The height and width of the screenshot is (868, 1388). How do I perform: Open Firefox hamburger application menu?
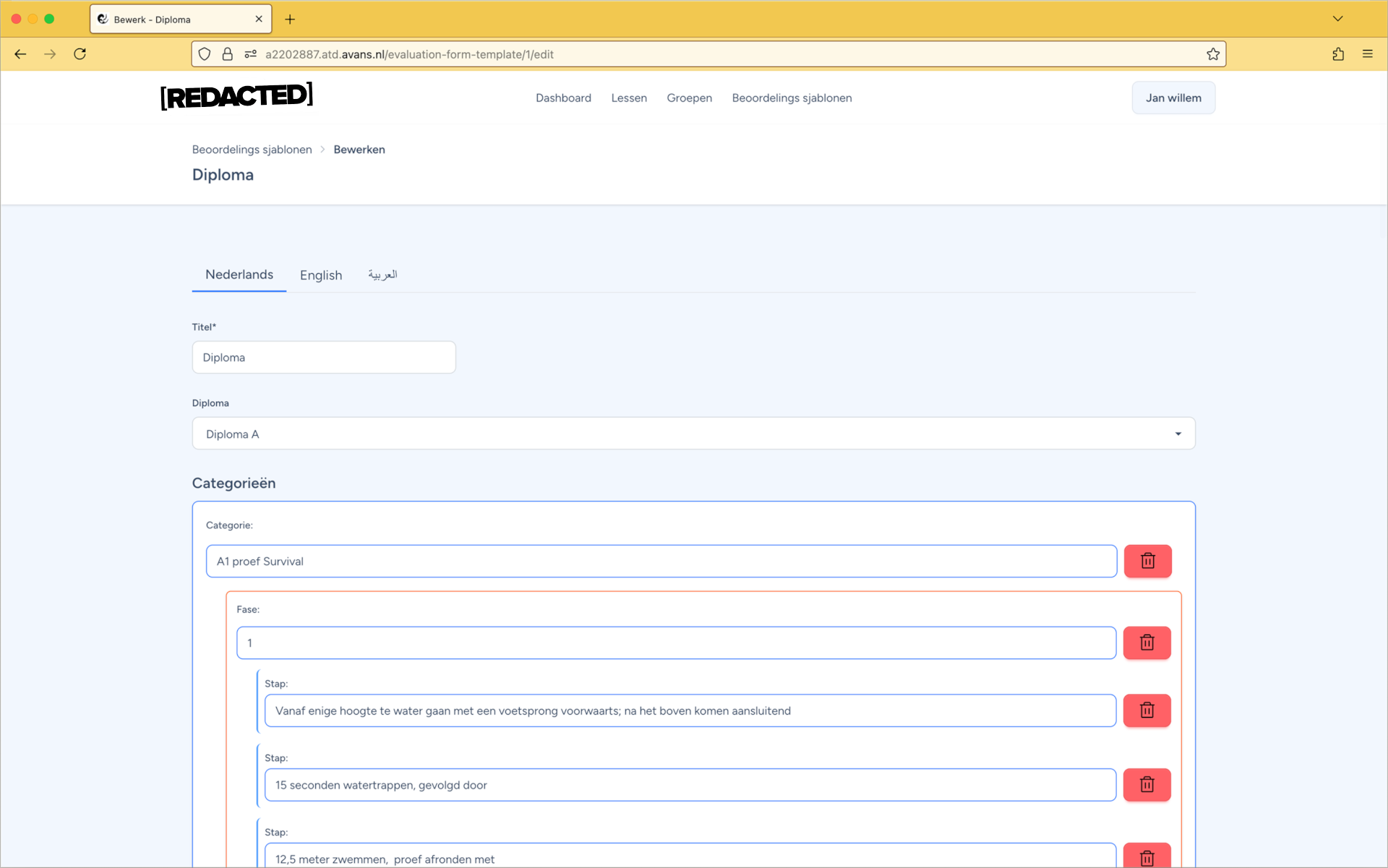point(1367,54)
